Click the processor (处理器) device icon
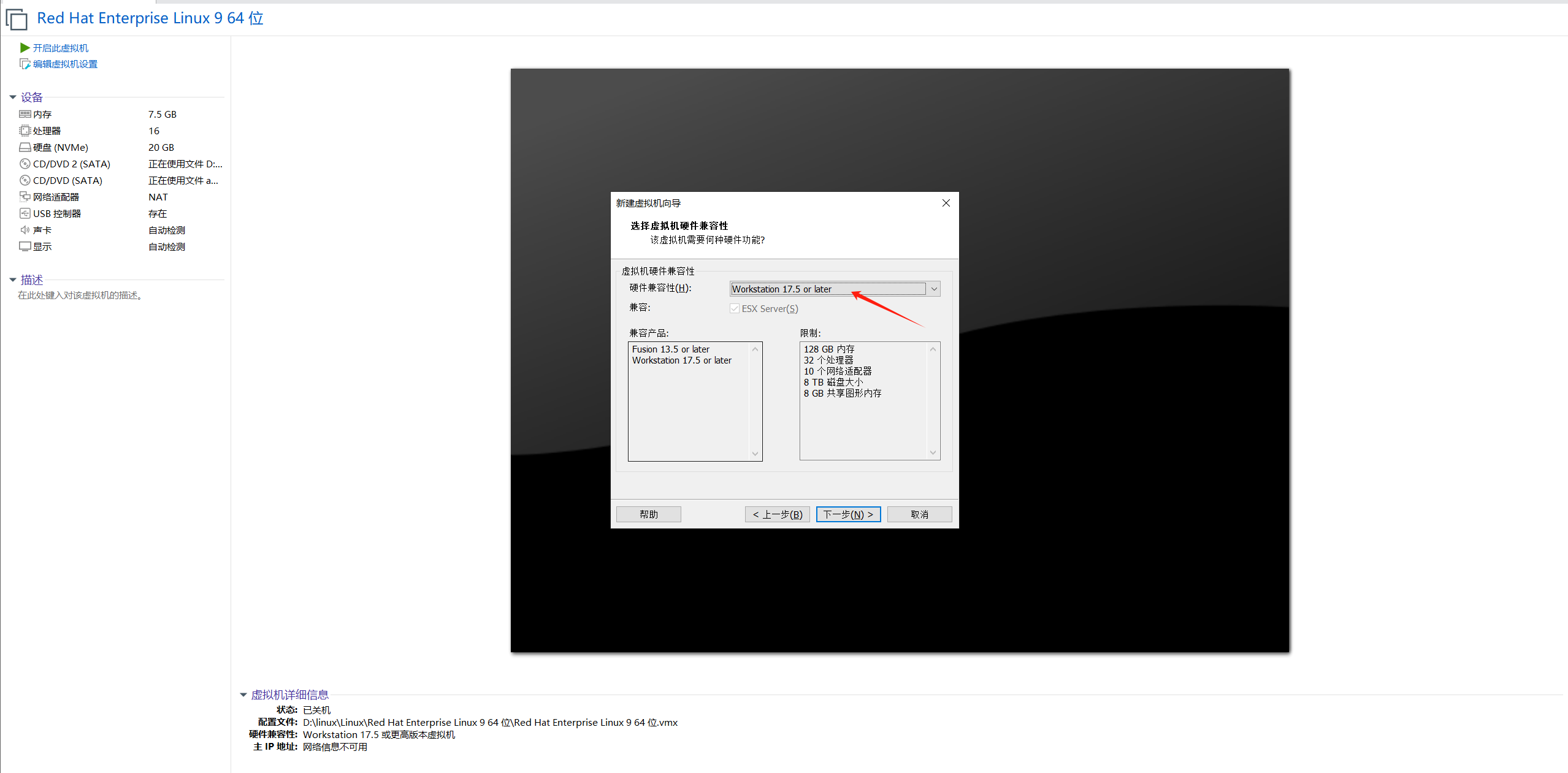Viewport: 1568px width, 773px height. pyautogui.click(x=25, y=131)
